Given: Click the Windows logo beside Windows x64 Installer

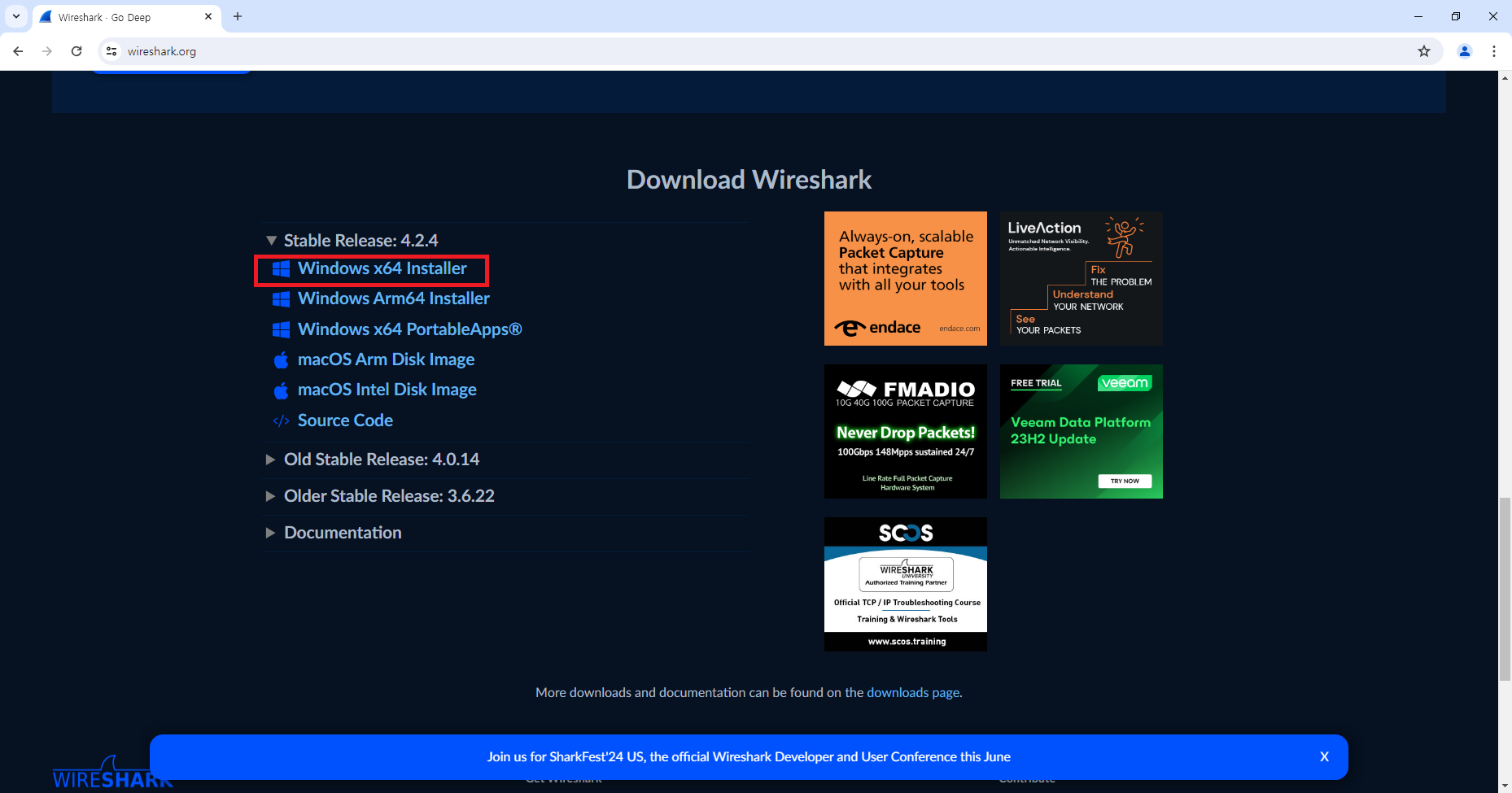Looking at the screenshot, I should click(281, 269).
